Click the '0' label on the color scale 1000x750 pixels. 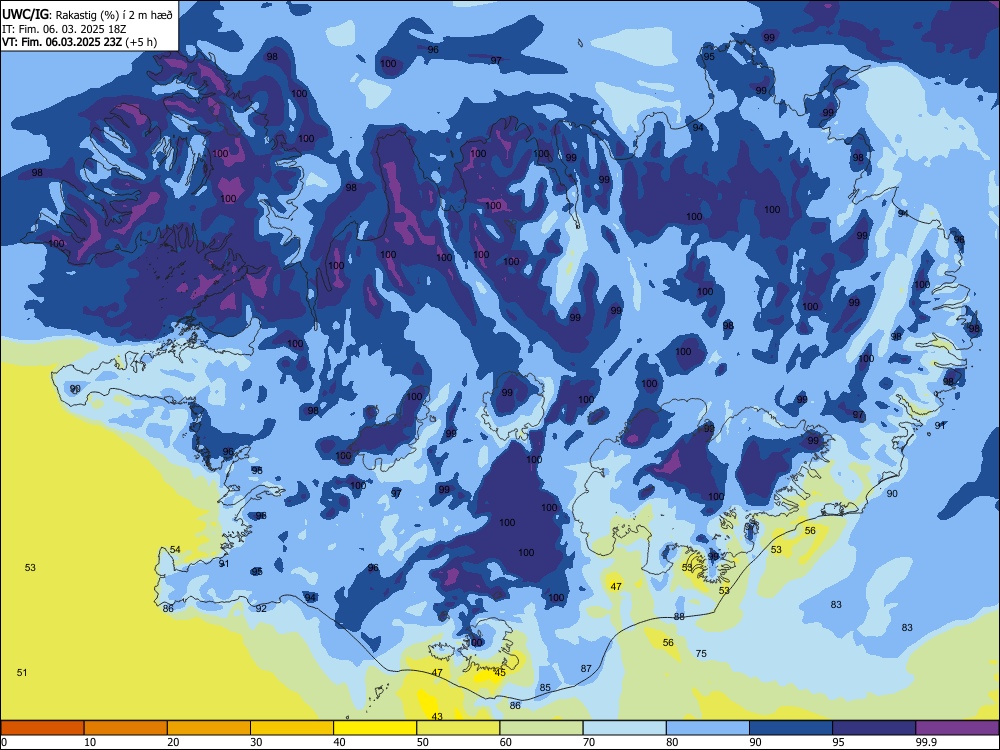point(4,742)
